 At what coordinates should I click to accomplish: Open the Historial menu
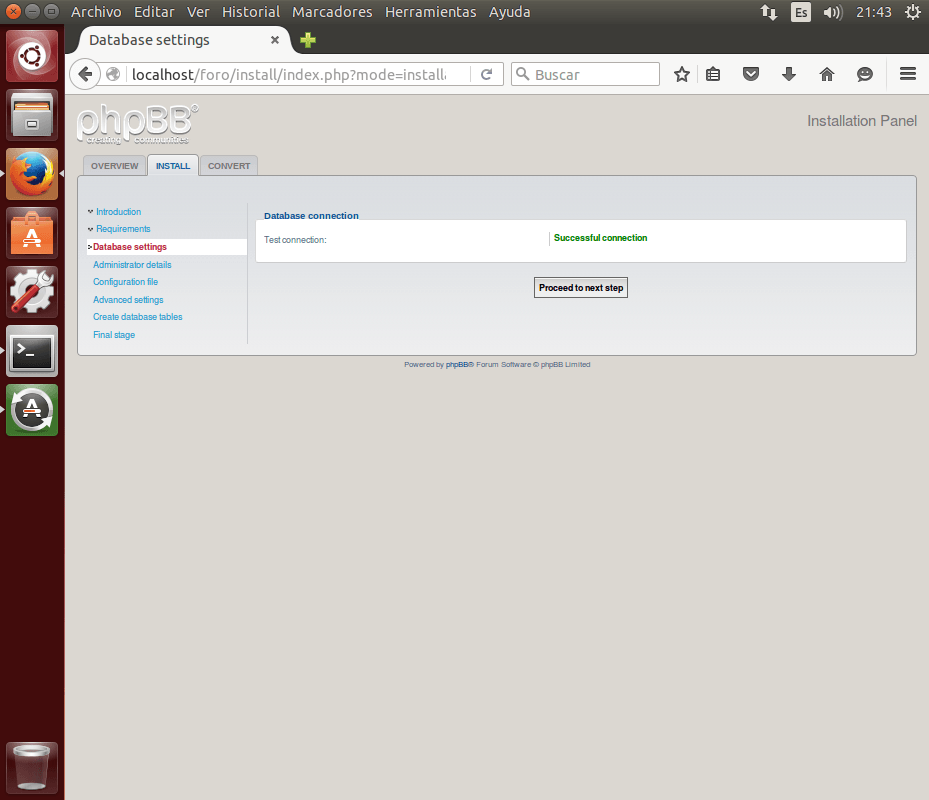(251, 12)
